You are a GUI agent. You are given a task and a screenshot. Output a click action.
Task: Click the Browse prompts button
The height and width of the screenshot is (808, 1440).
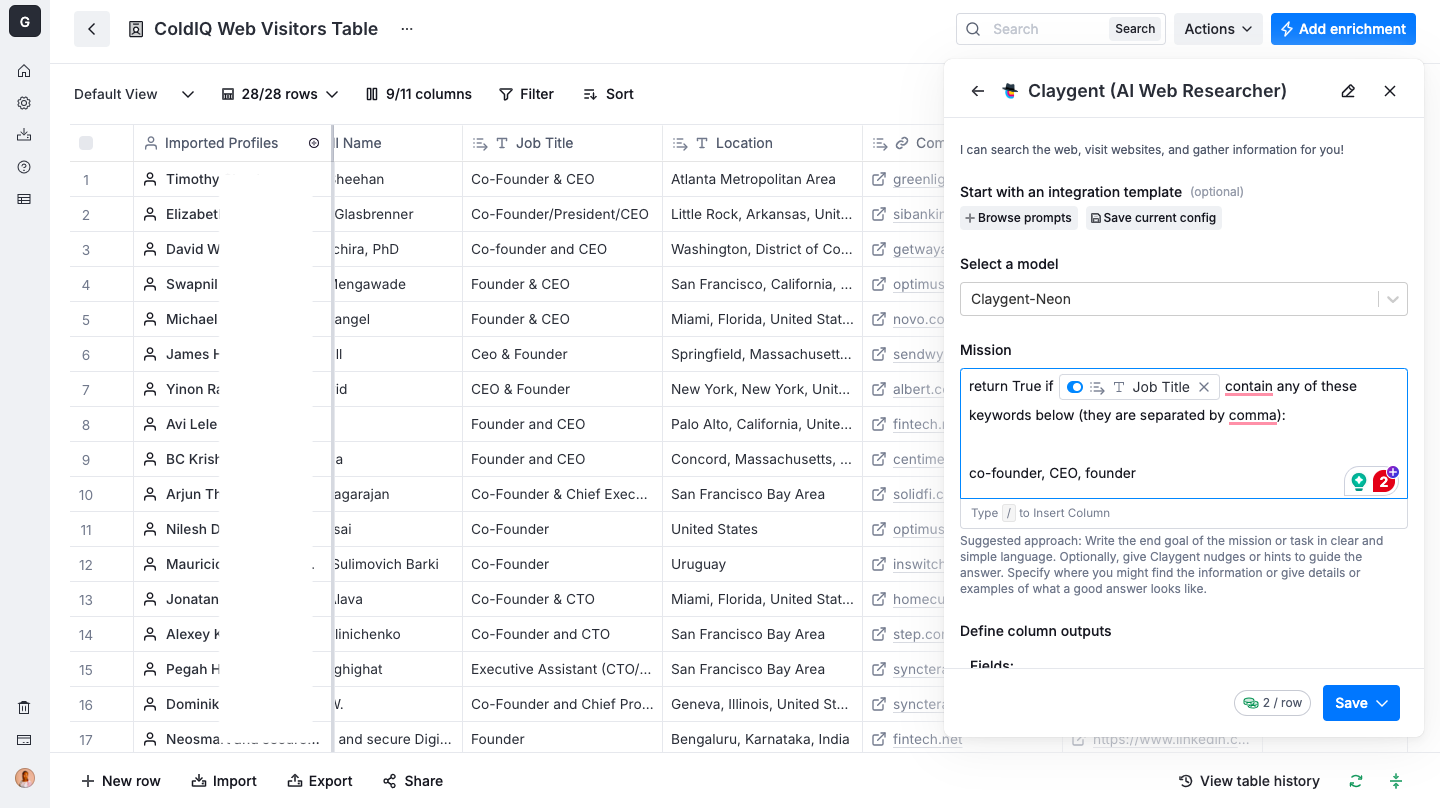[x=1018, y=218]
